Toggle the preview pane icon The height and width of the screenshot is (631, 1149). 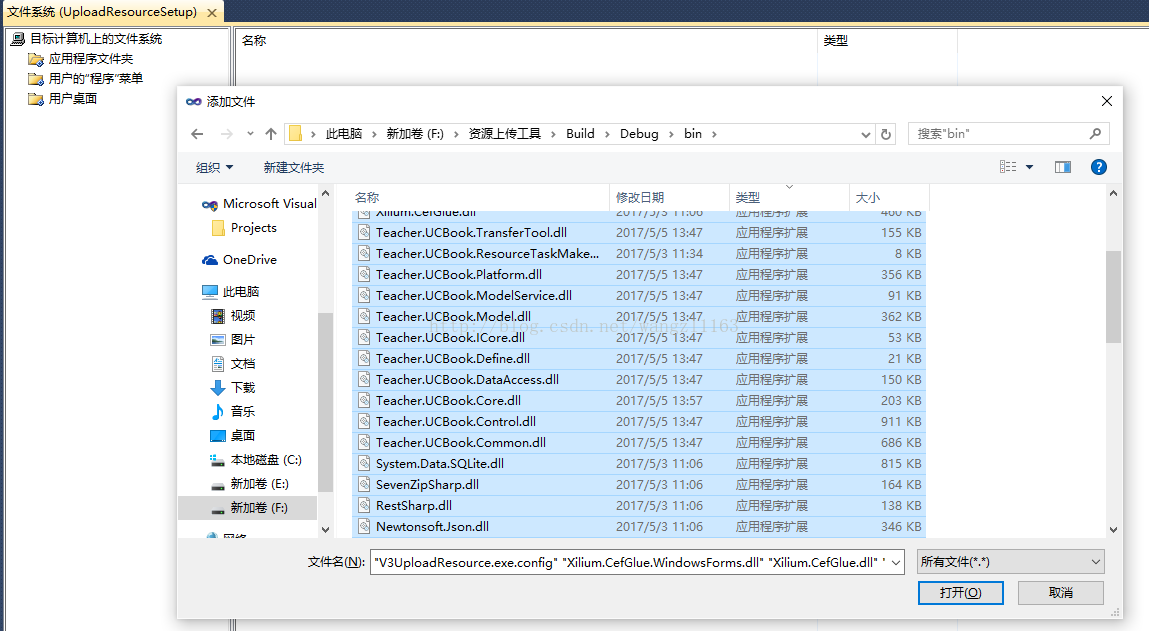tap(1063, 167)
